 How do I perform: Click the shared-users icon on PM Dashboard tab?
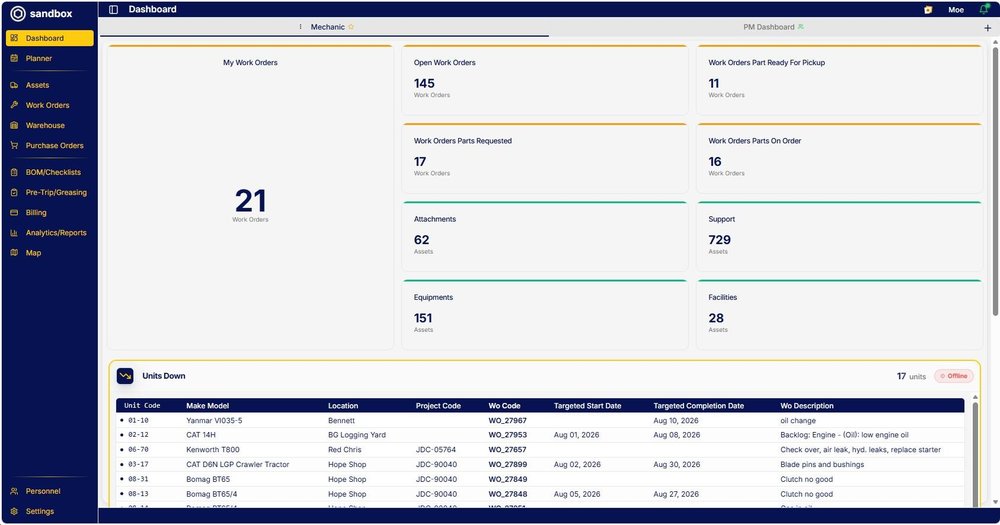point(800,27)
